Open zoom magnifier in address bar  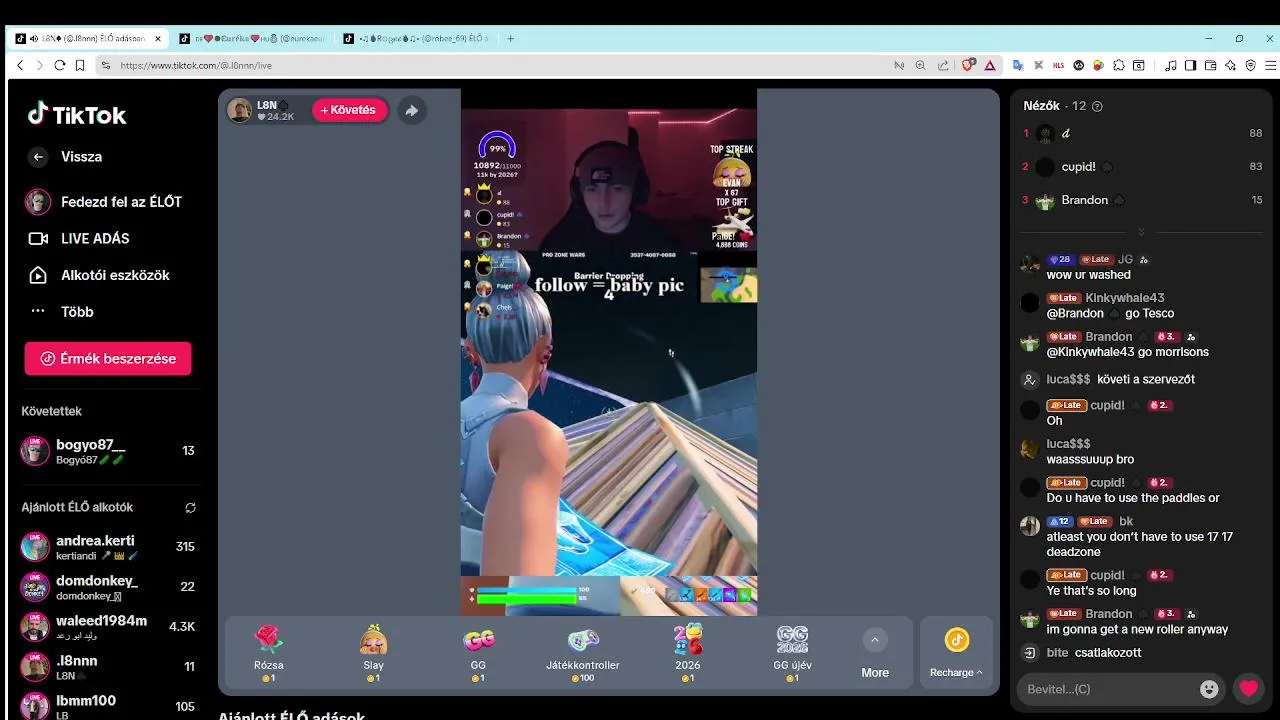tap(921, 65)
